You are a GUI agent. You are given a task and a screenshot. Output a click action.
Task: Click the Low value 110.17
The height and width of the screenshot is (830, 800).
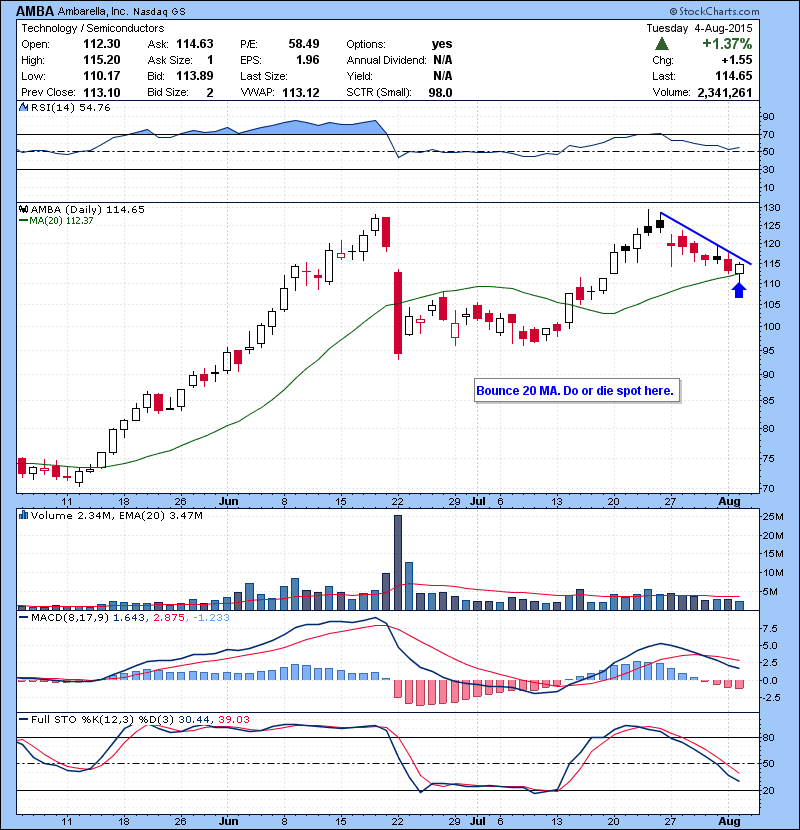102,76
